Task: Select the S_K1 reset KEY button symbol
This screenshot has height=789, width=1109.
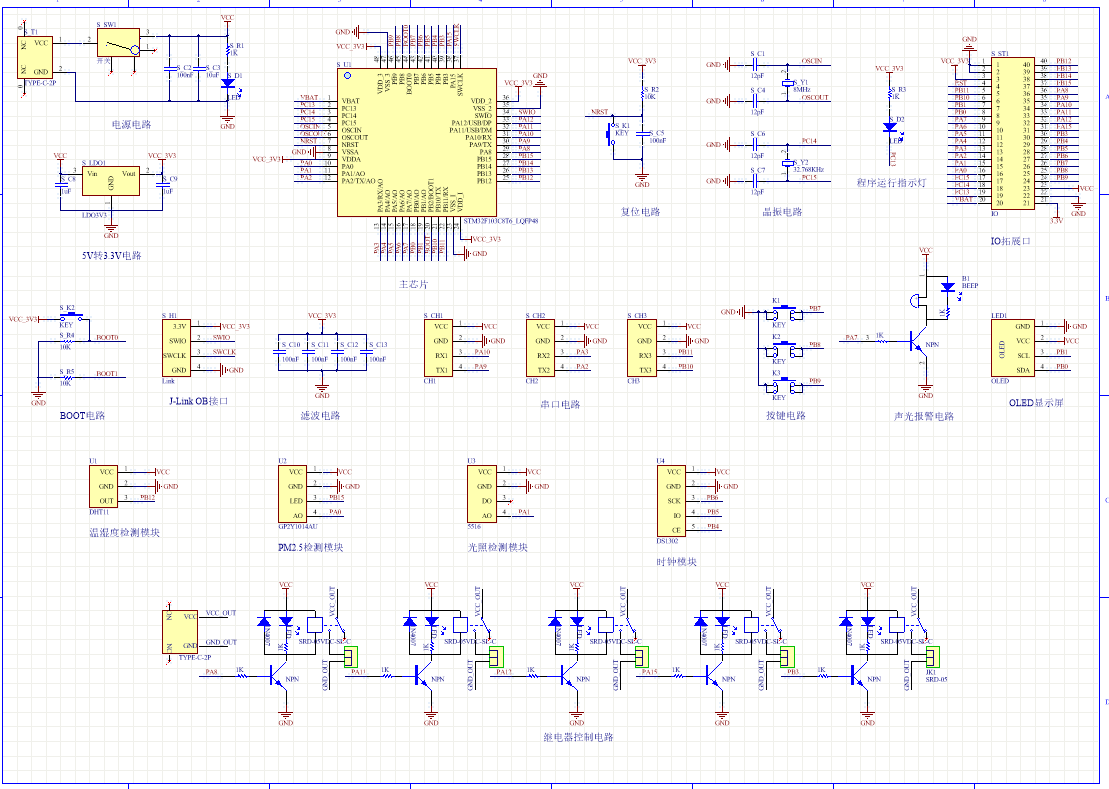Action: pyautogui.click(x=610, y=133)
